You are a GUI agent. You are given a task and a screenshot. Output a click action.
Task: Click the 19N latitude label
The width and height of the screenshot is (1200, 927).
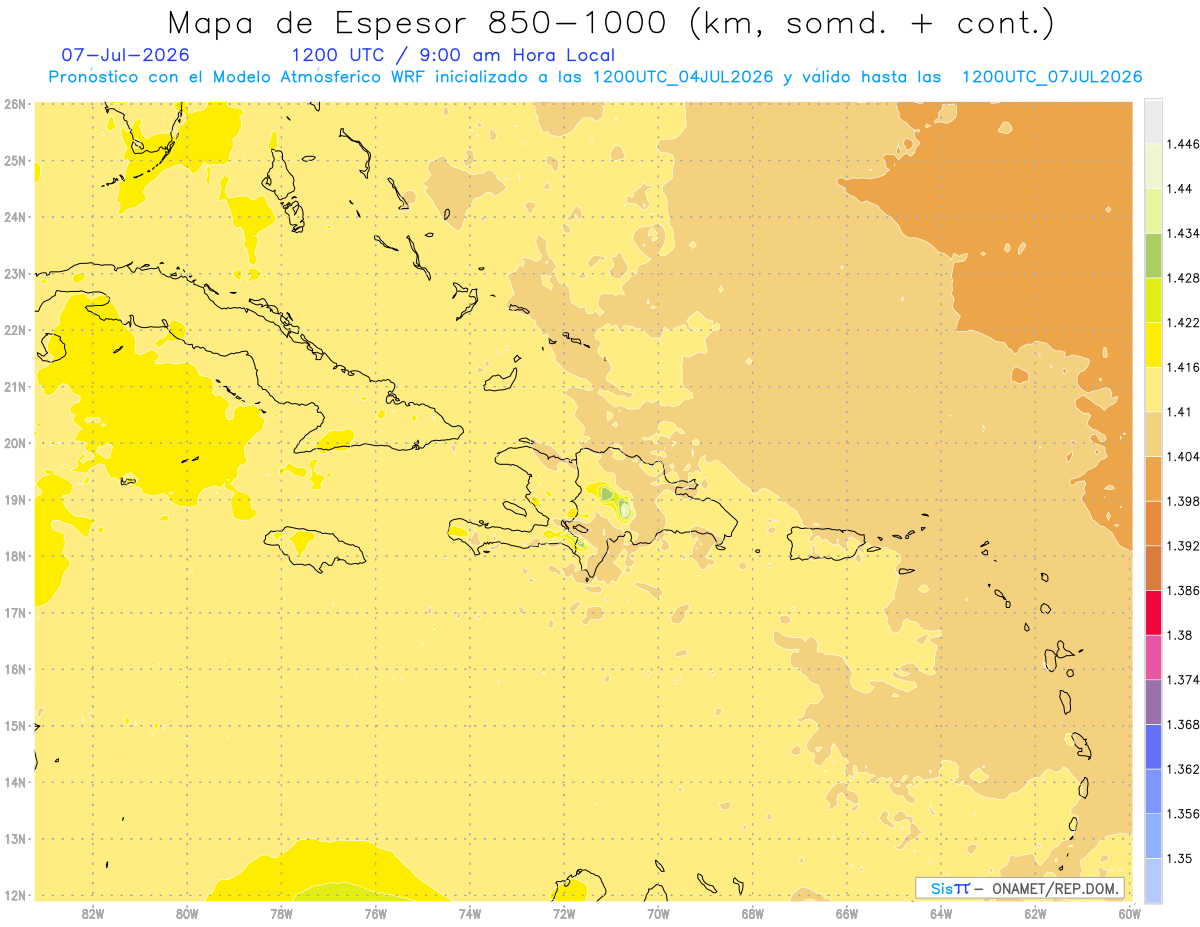tap(15, 499)
